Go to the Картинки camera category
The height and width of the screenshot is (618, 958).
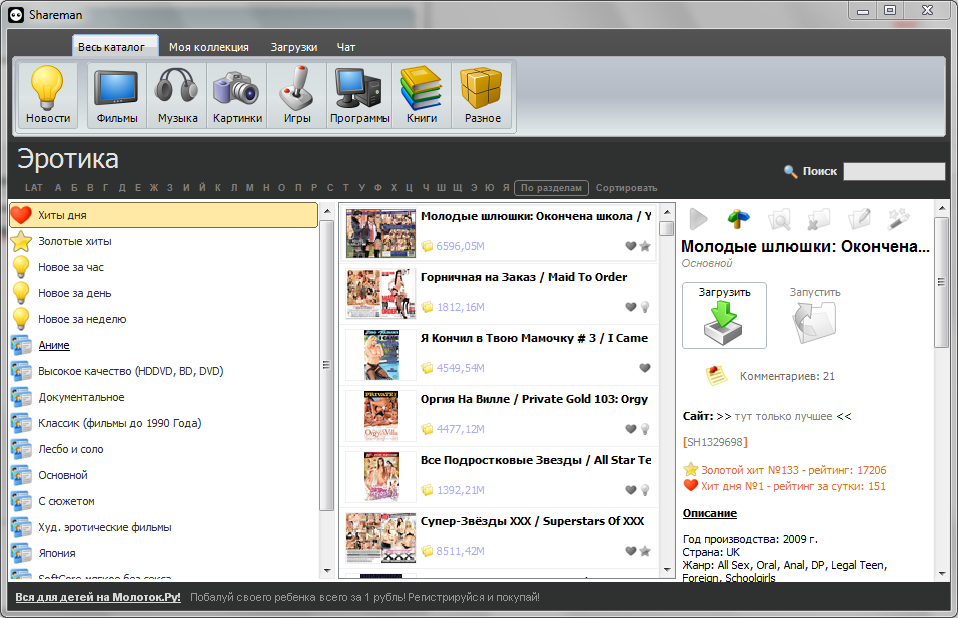(237, 96)
